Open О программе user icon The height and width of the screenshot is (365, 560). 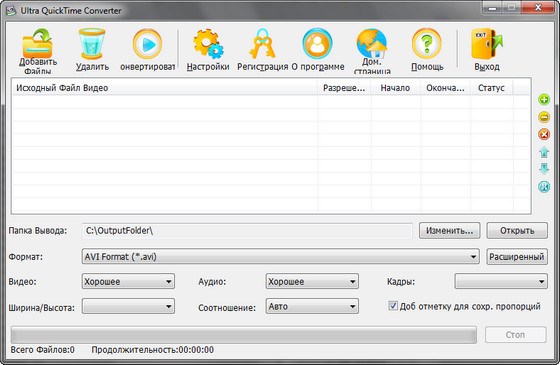[317, 44]
